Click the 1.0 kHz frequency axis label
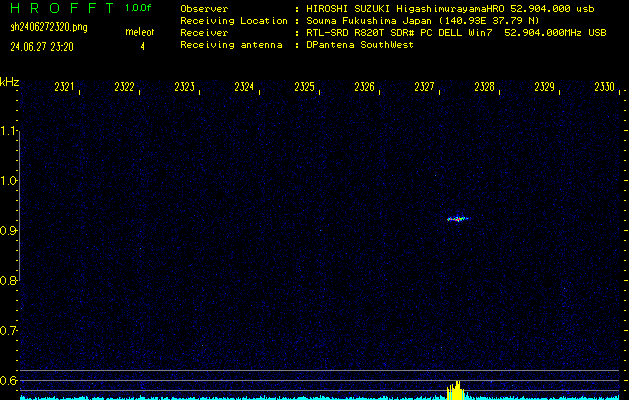Image resolution: width=629 pixels, height=400 pixels. (9, 181)
